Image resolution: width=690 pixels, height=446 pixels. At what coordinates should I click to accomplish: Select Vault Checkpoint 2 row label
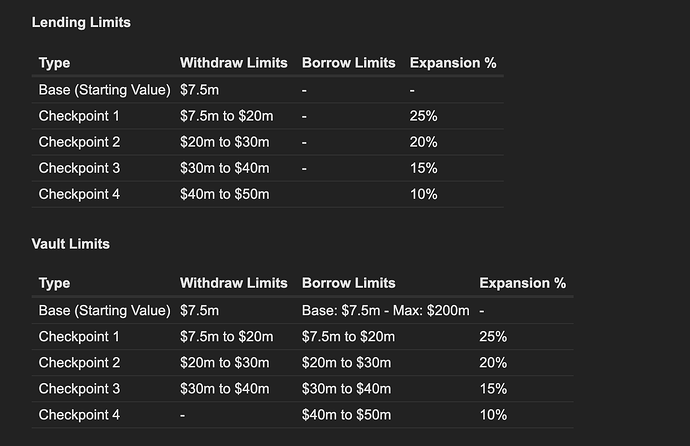tap(79, 362)
